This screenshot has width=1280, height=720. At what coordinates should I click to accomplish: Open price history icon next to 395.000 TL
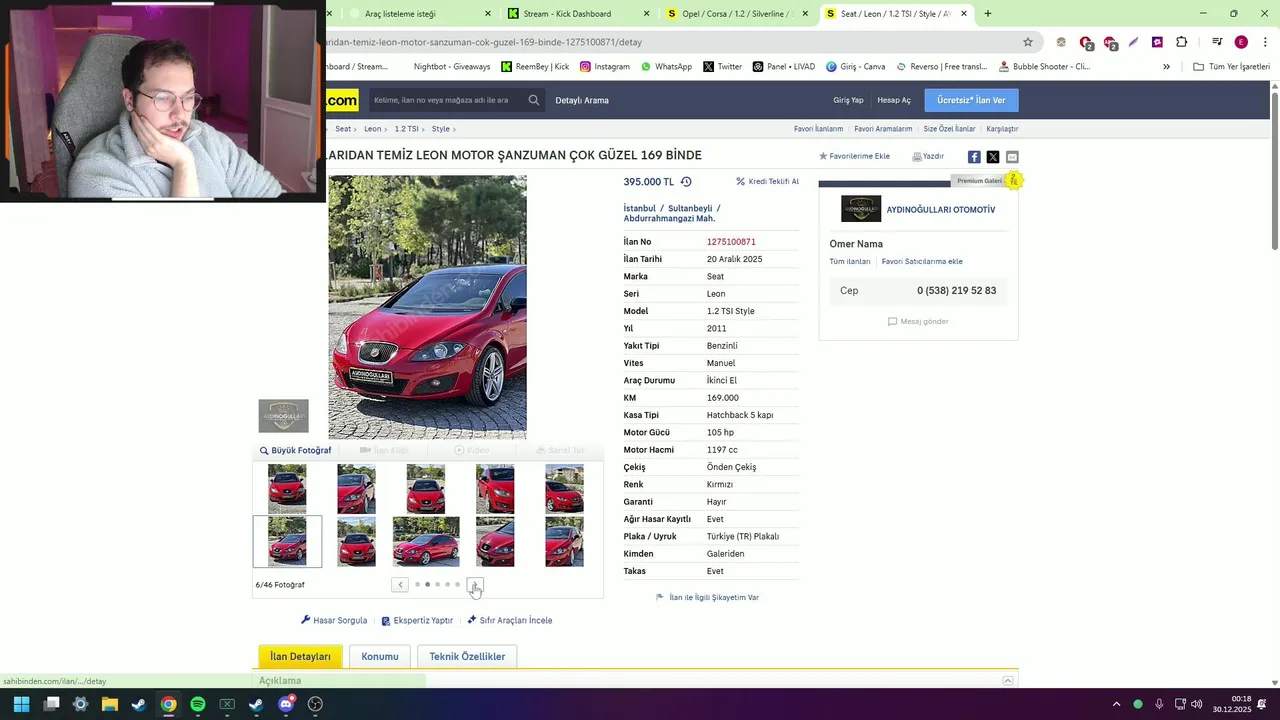pos(686,182)
